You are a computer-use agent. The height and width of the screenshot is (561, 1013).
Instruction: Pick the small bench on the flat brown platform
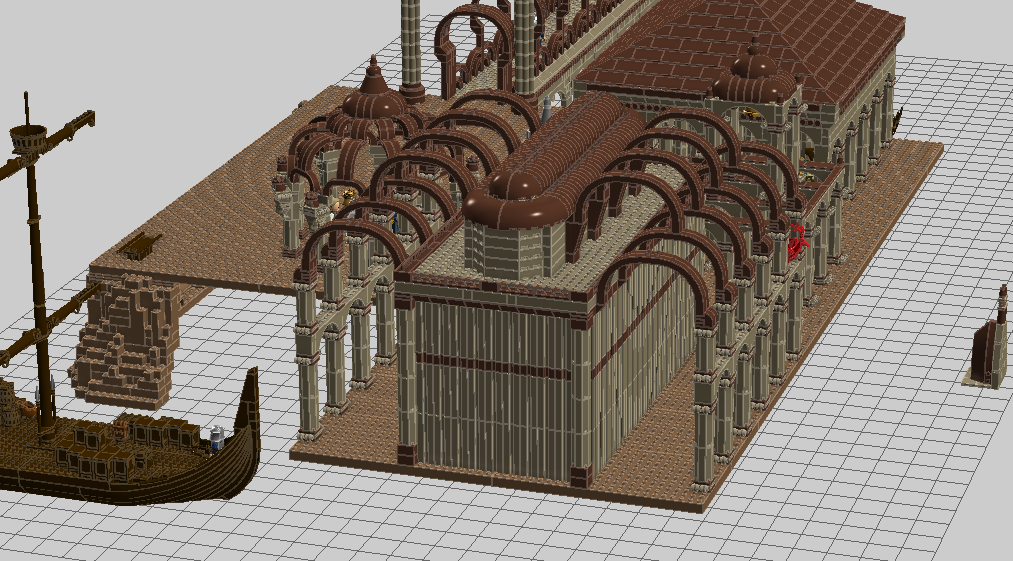[140, 246]
